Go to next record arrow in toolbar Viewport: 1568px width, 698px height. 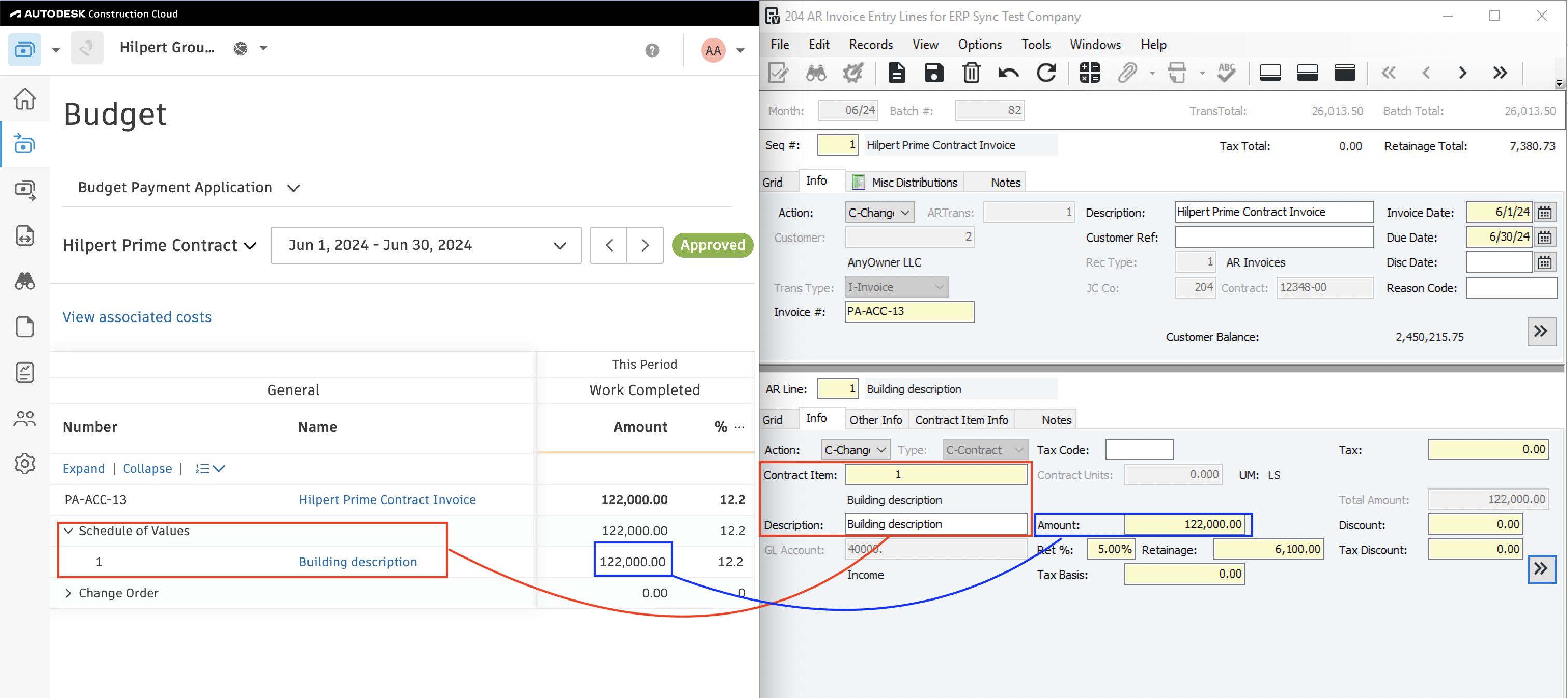(1463, 73)
